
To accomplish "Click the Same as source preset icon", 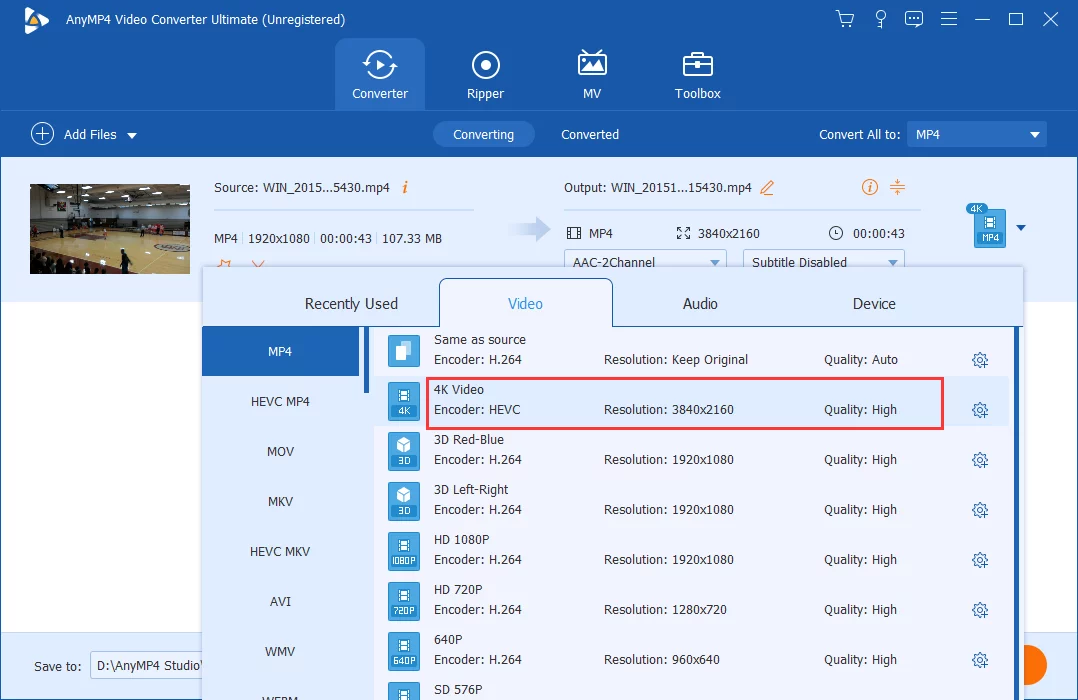I will tap(404, 351).
